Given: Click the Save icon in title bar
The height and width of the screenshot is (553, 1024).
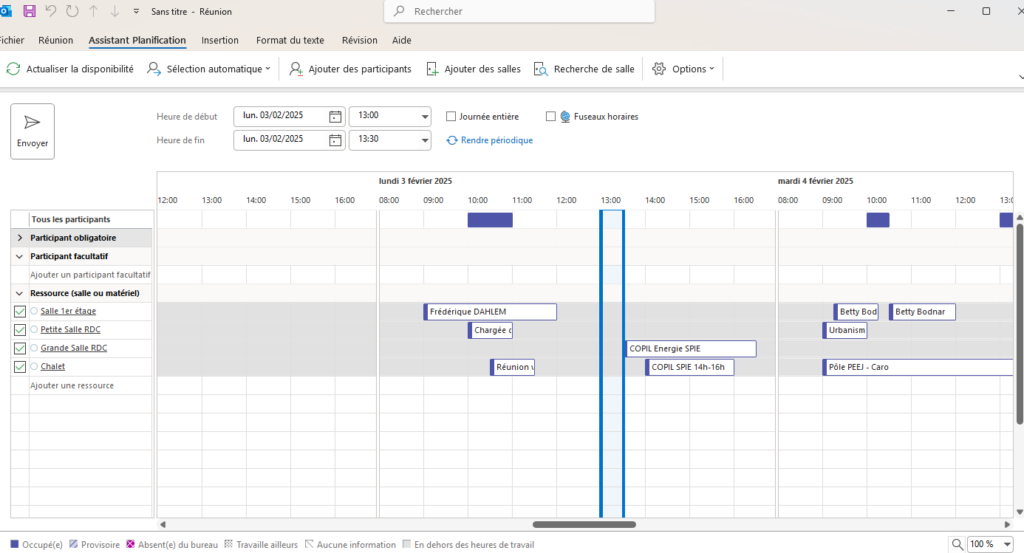Looking at the screenshot, I should coord(29,11).
